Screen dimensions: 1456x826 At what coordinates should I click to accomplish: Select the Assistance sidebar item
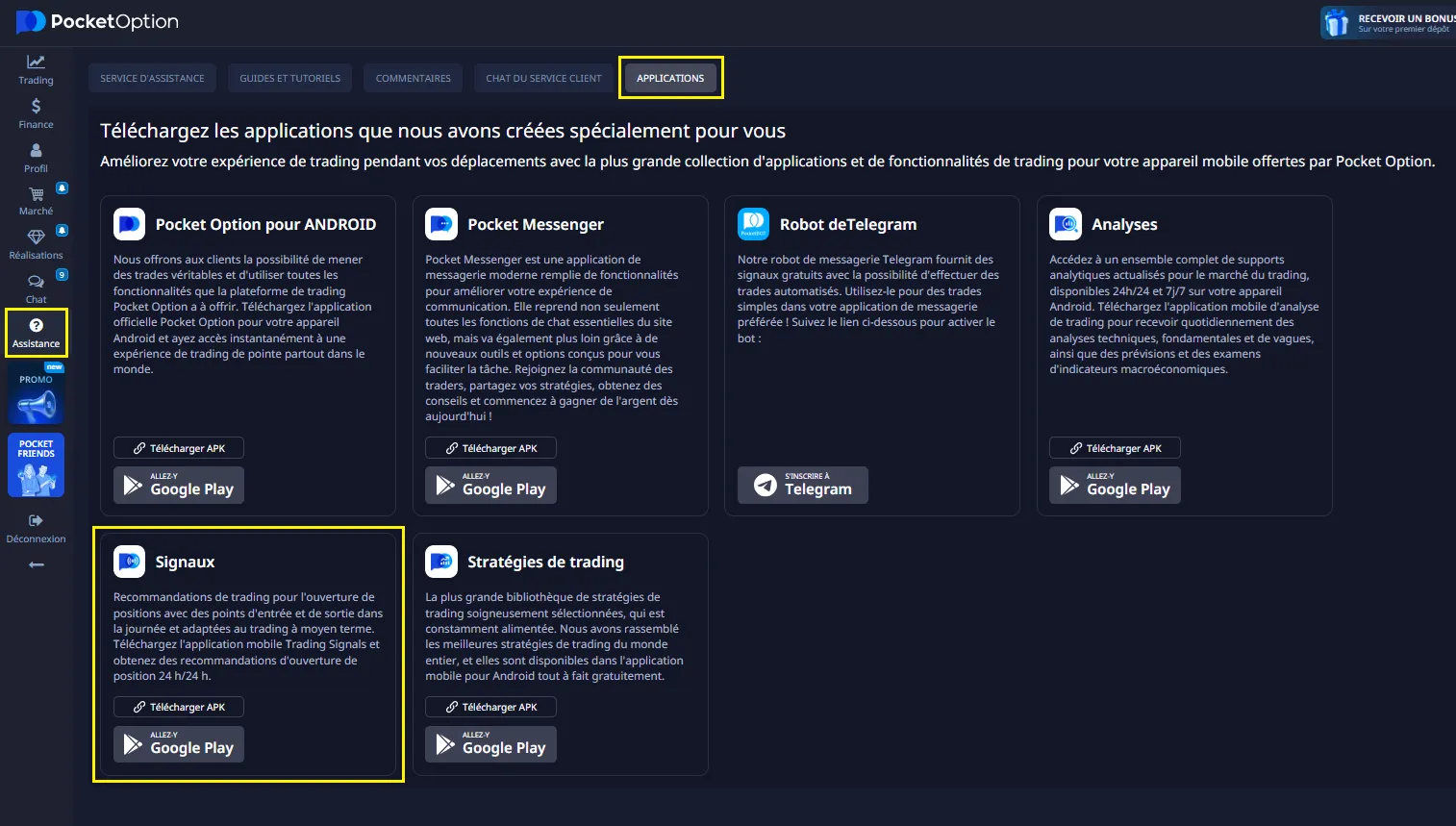pyautogui.click(x=36, y=333)
